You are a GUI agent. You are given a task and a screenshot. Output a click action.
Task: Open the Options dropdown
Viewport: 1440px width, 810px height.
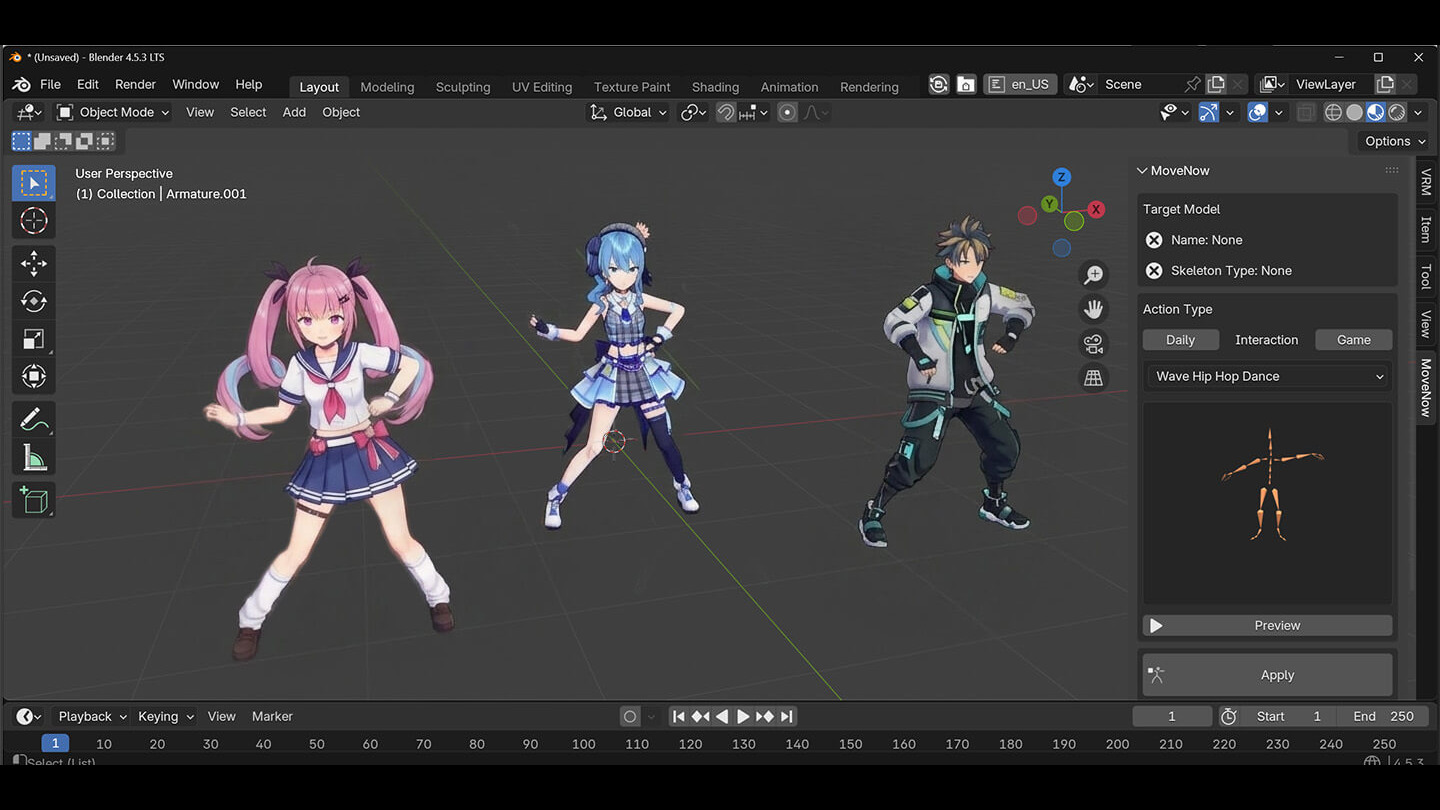[1395, 141]
